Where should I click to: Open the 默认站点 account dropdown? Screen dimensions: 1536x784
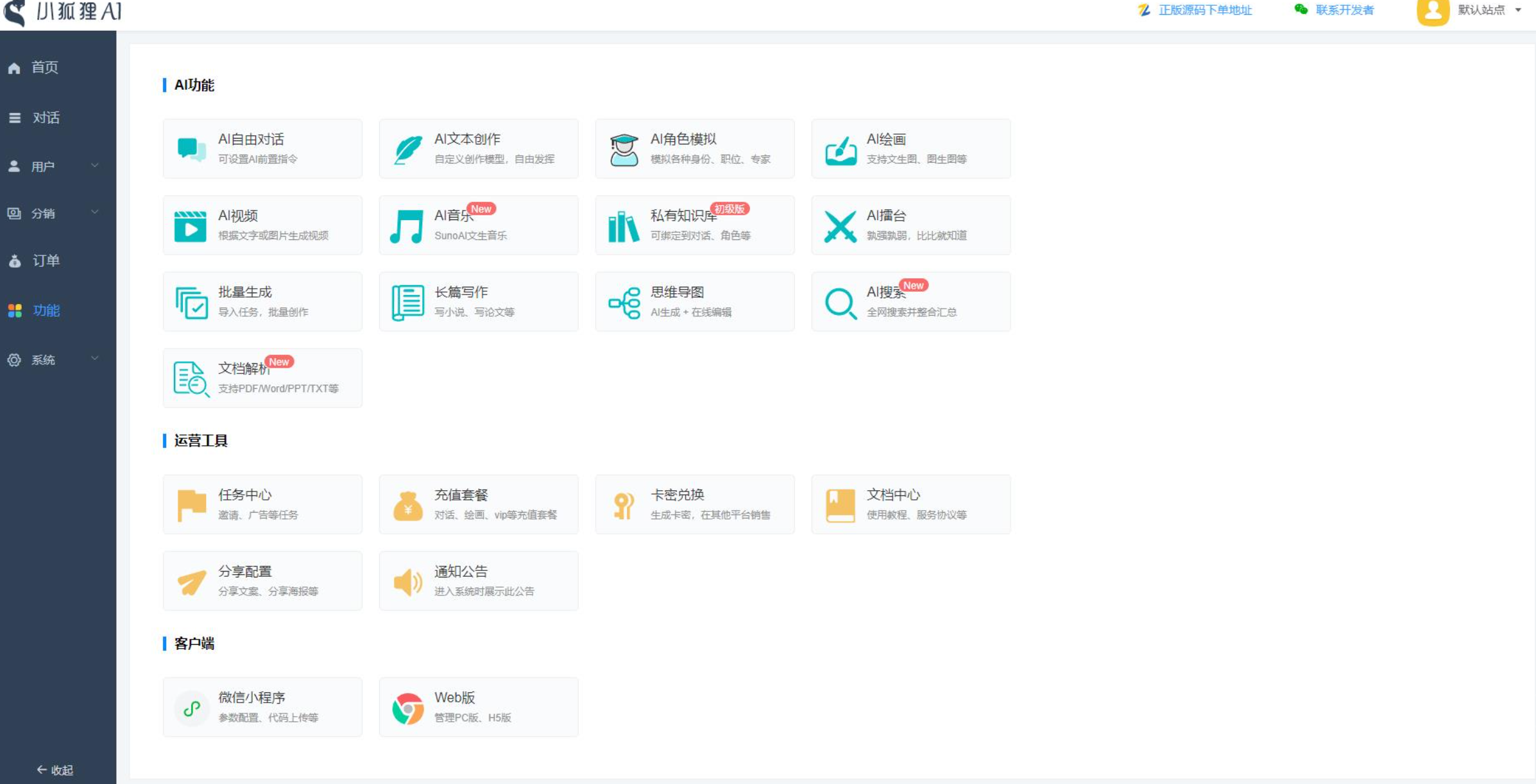[x=1489, y=10]
